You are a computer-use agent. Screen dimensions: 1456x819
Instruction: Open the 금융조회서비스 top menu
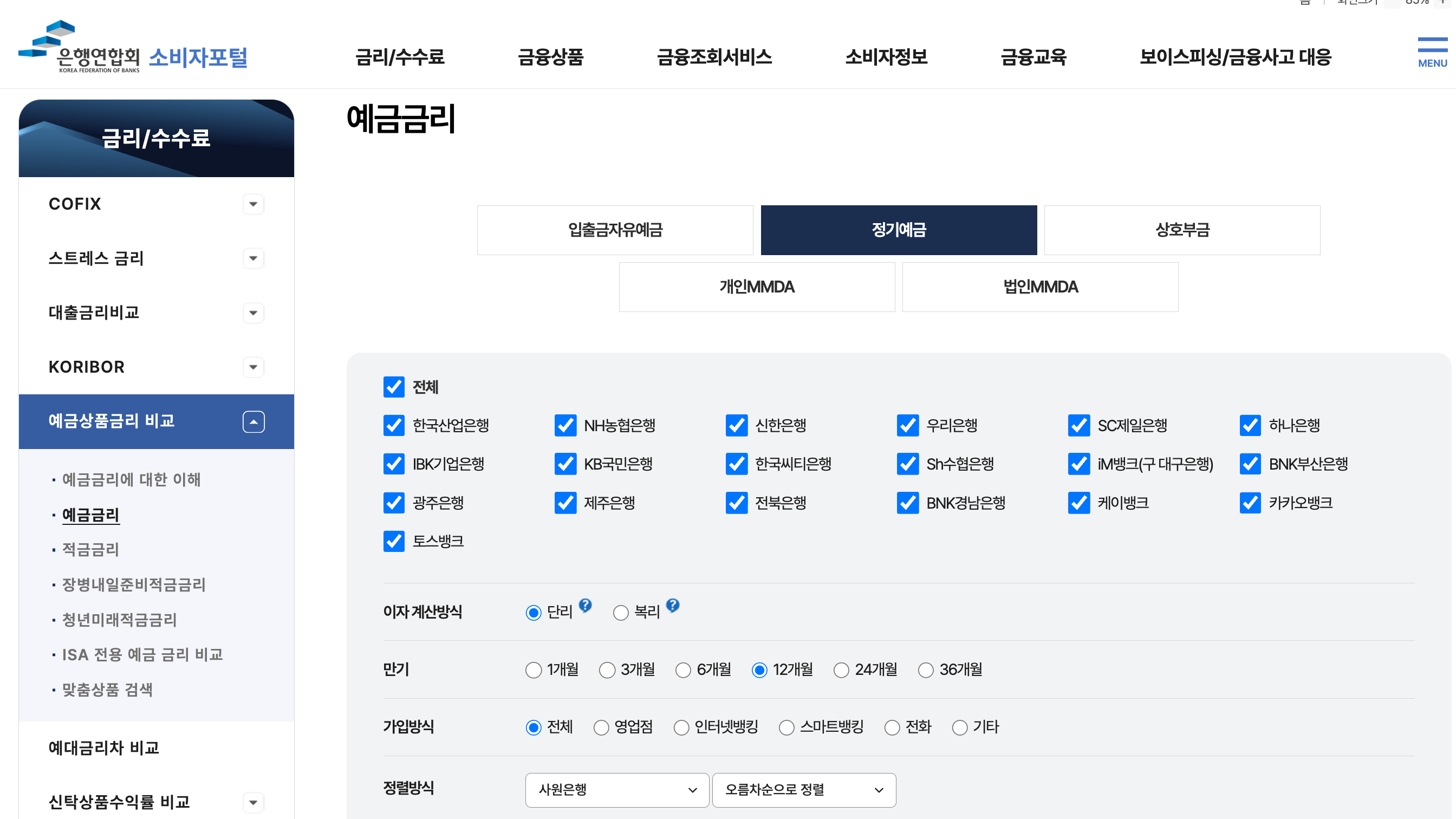[714, 57]
